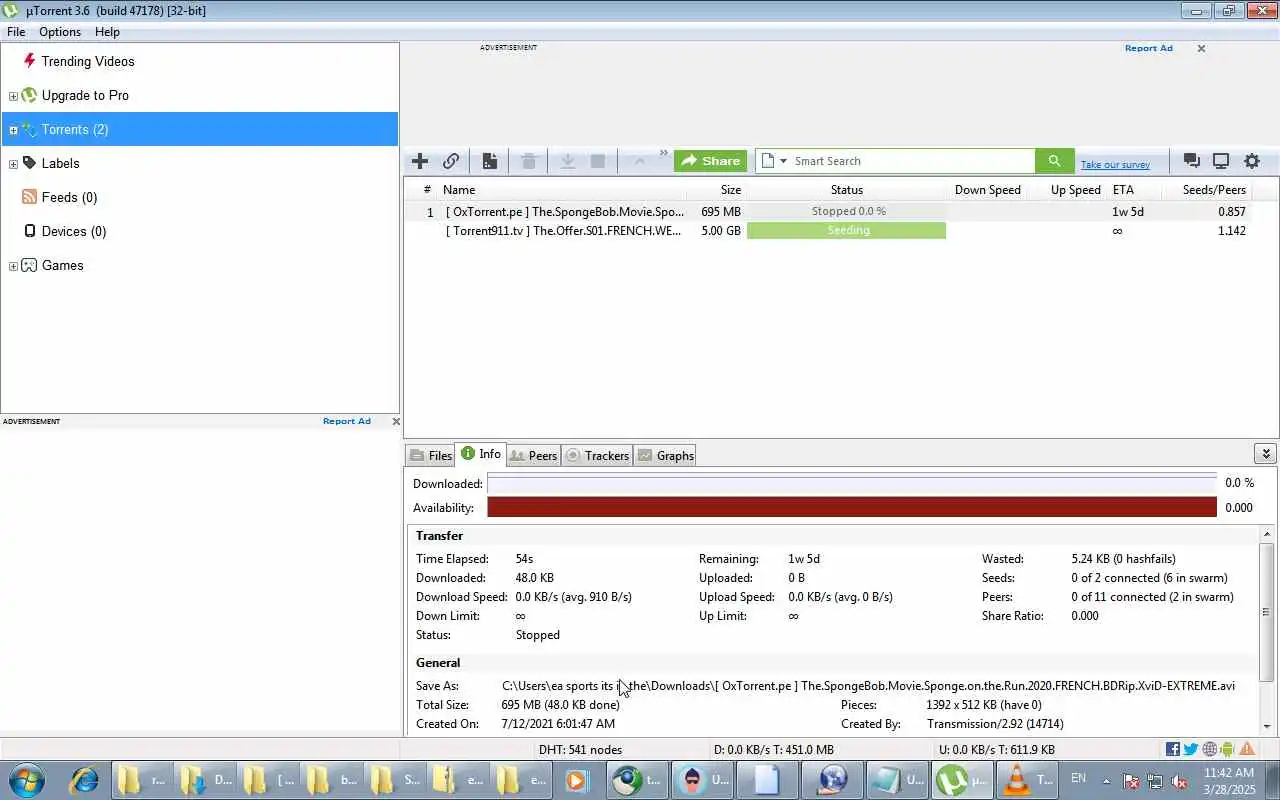Report the top banner ad
The height and width of the screenshot is (800, 1280).
point(1148,48)
